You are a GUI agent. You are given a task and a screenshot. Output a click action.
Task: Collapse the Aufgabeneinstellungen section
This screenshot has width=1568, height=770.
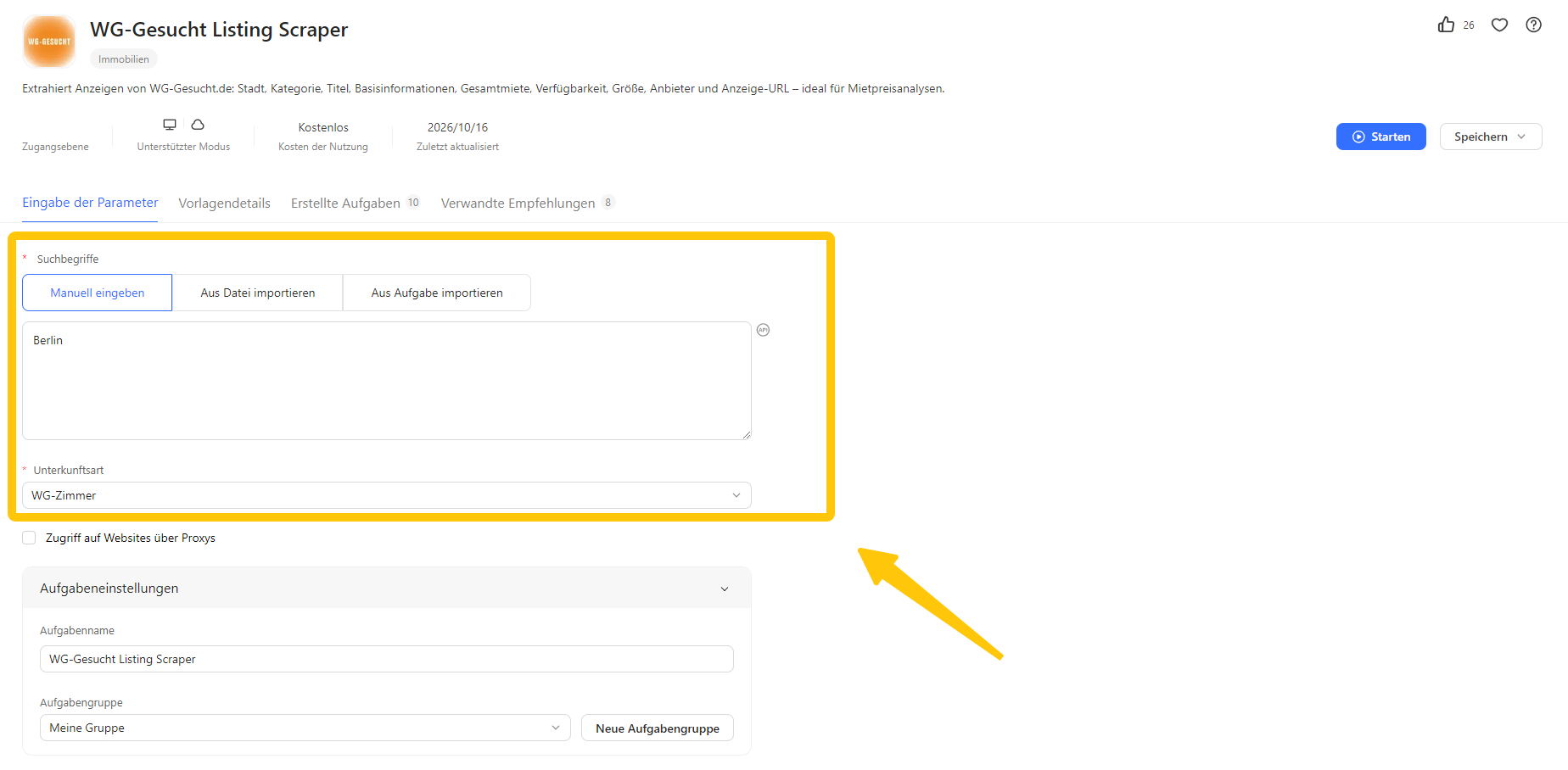[725, 589]
